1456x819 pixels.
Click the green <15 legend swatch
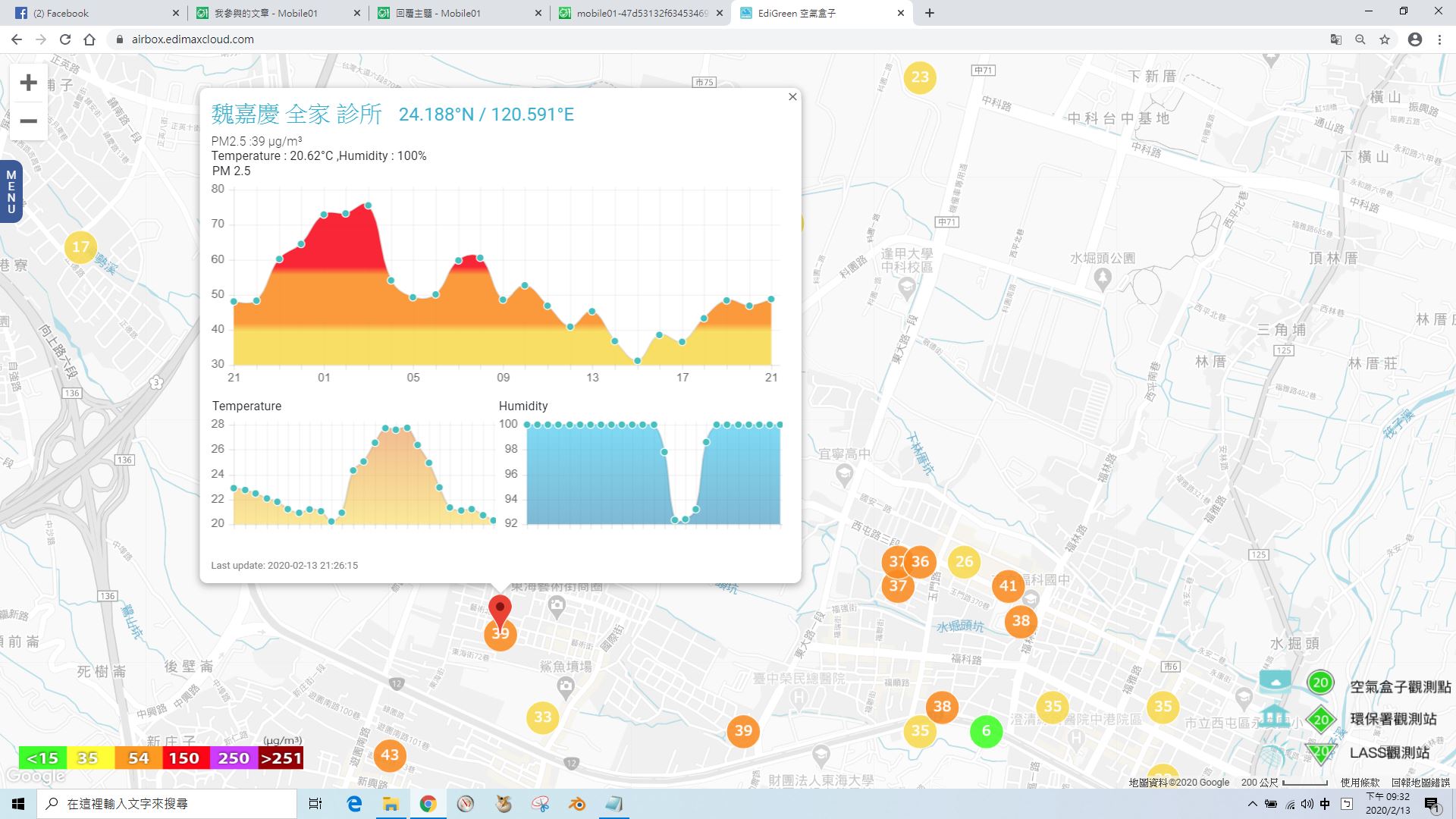[42, 758]
